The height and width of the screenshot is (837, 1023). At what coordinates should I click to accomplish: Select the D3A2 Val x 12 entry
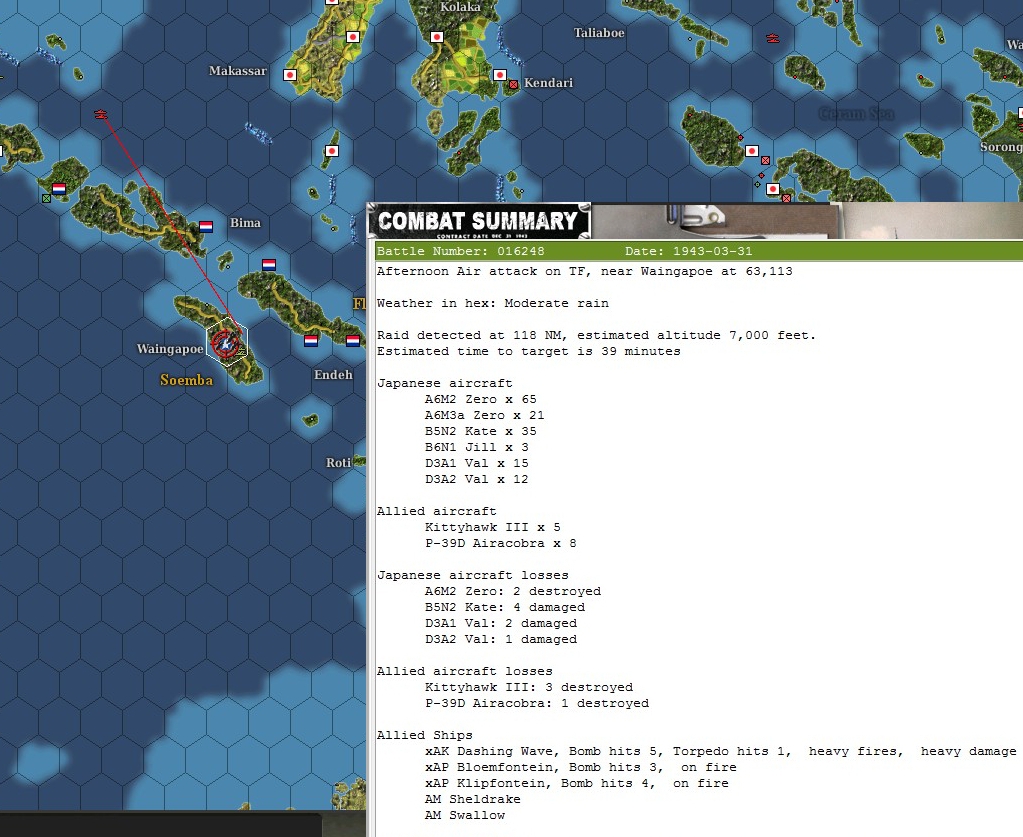477,479
